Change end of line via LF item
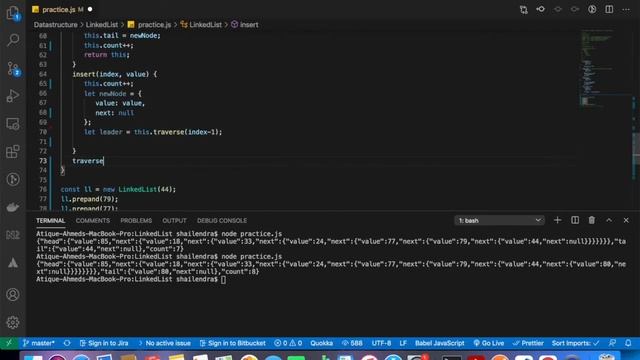 coord(403,343)
